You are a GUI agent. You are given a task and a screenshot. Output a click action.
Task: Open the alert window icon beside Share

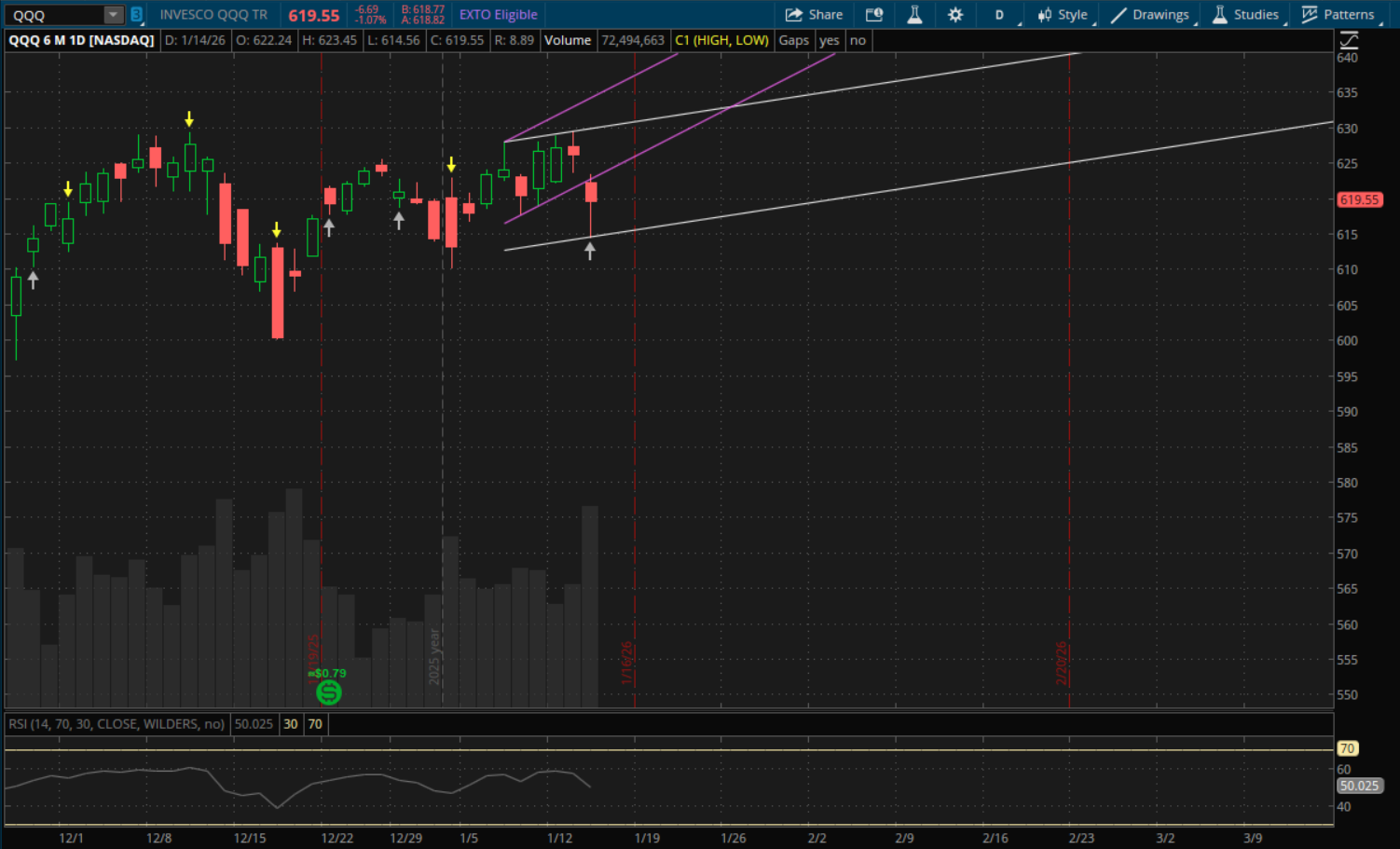coord(873,15)
